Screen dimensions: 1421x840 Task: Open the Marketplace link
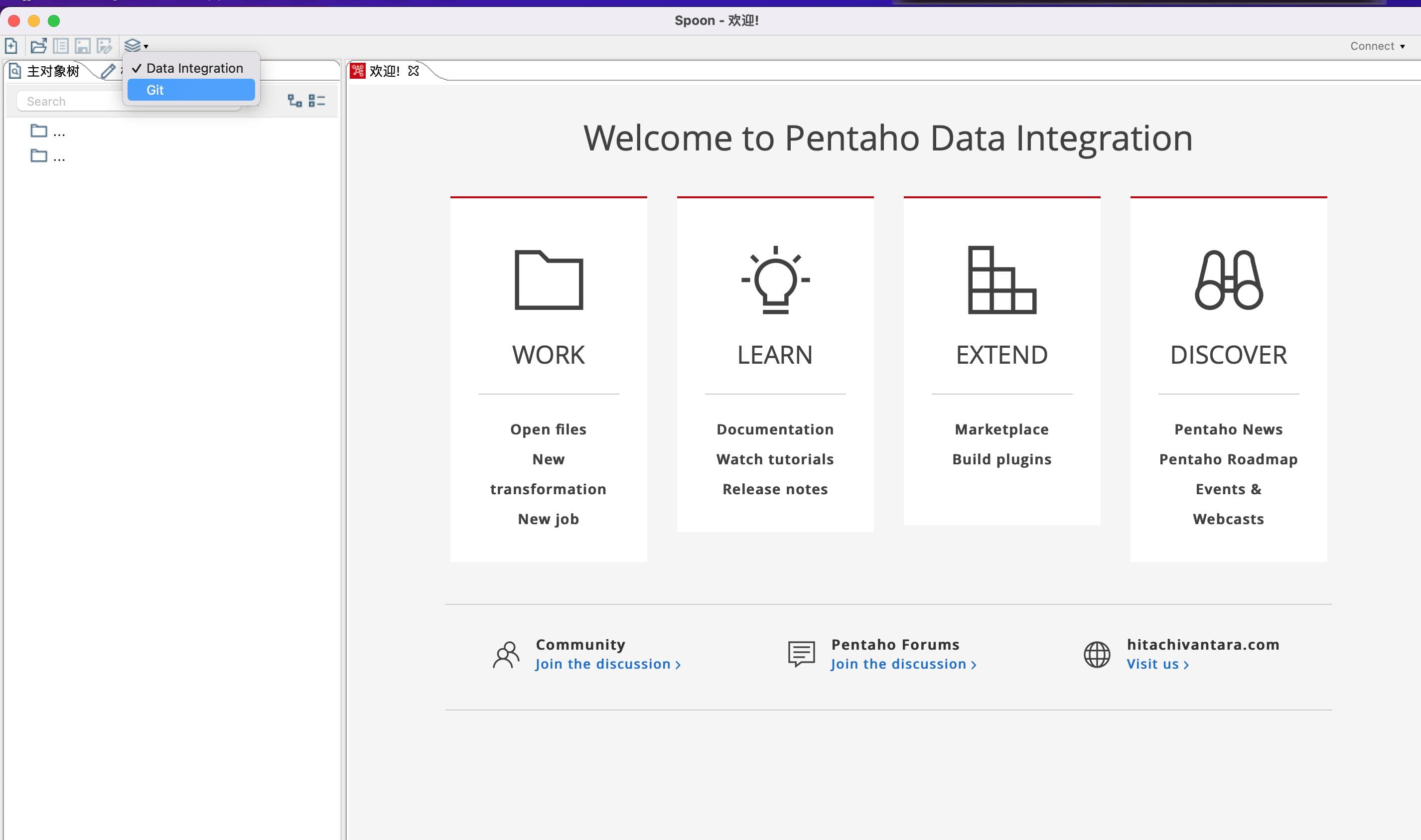click(x=1001, y=429)
